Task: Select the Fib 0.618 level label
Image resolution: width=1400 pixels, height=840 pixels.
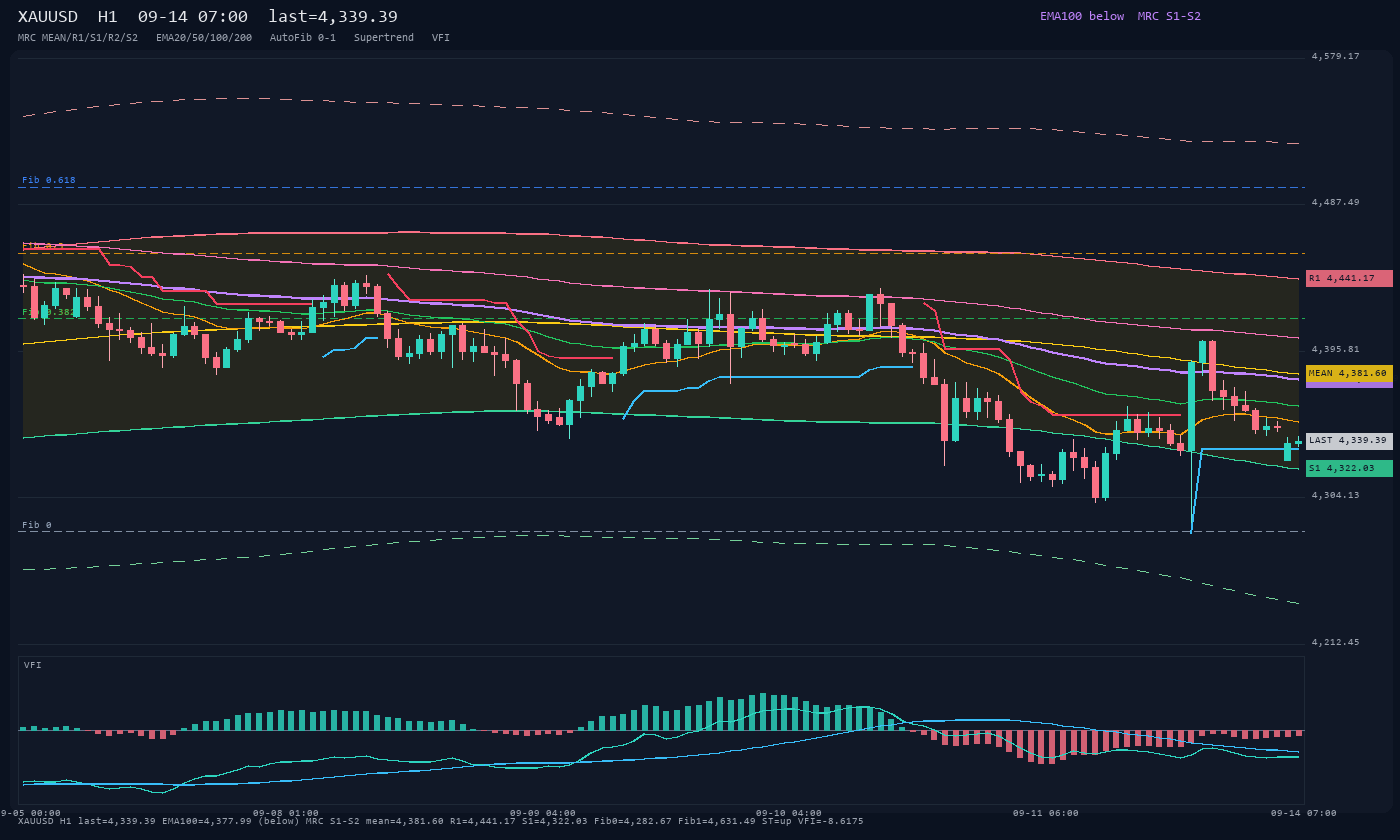Action: click(49, 180)
